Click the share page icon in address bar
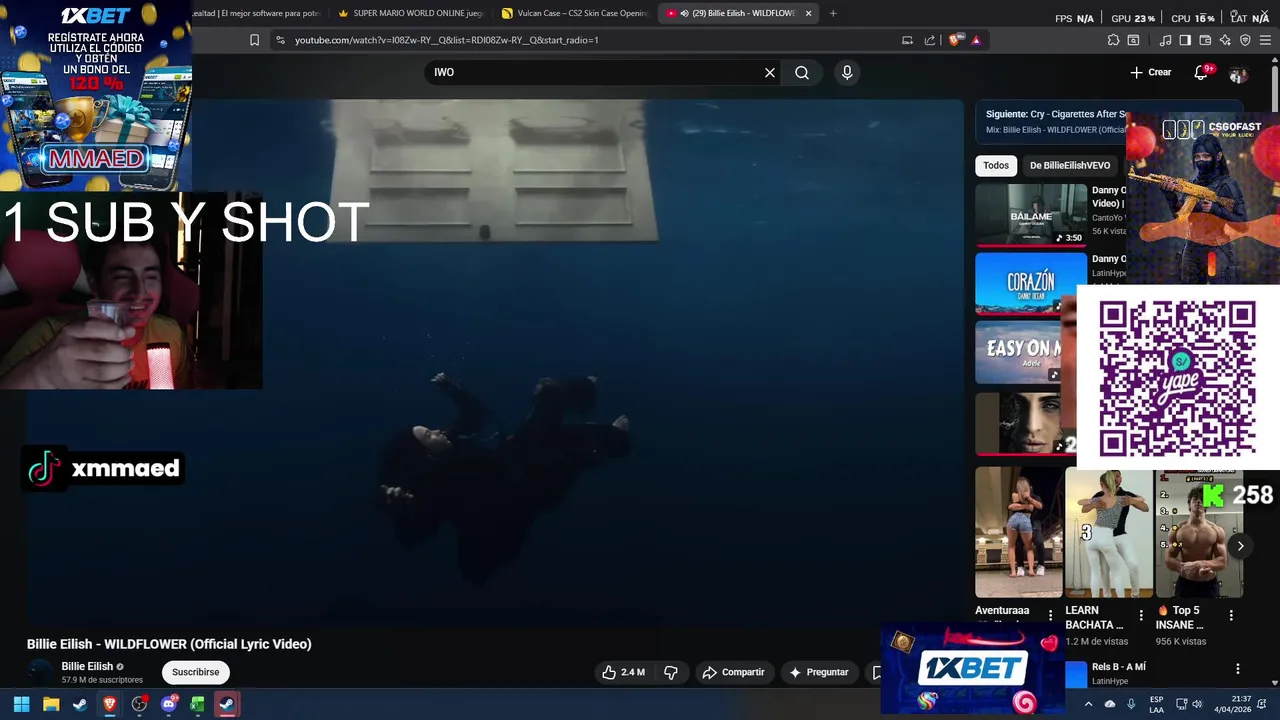Viewport: 1280px width, 720px height. [930, 40]
